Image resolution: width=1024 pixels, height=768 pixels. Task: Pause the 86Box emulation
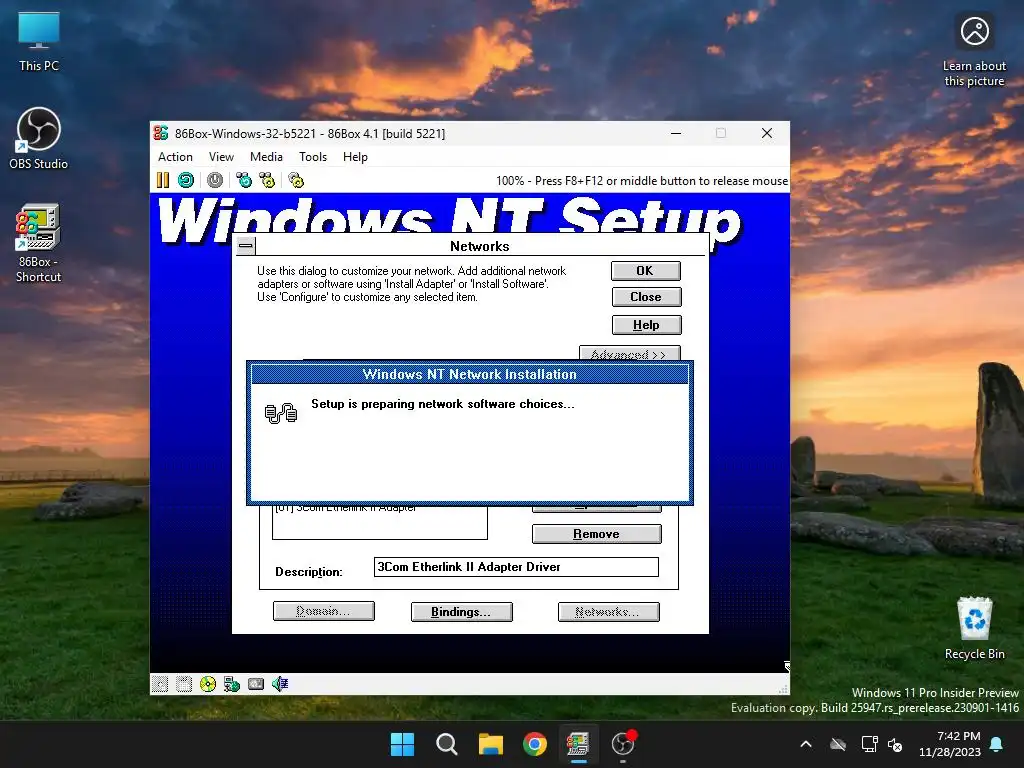coord(163,180)
